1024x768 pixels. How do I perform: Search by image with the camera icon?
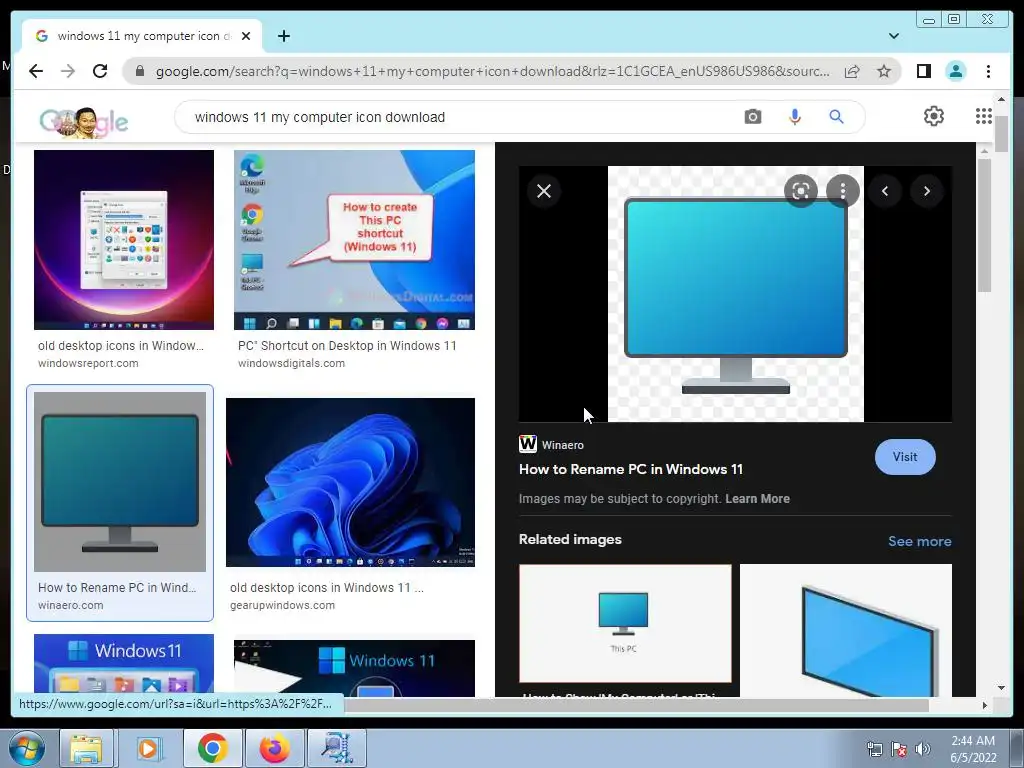[x=752, y=117]
